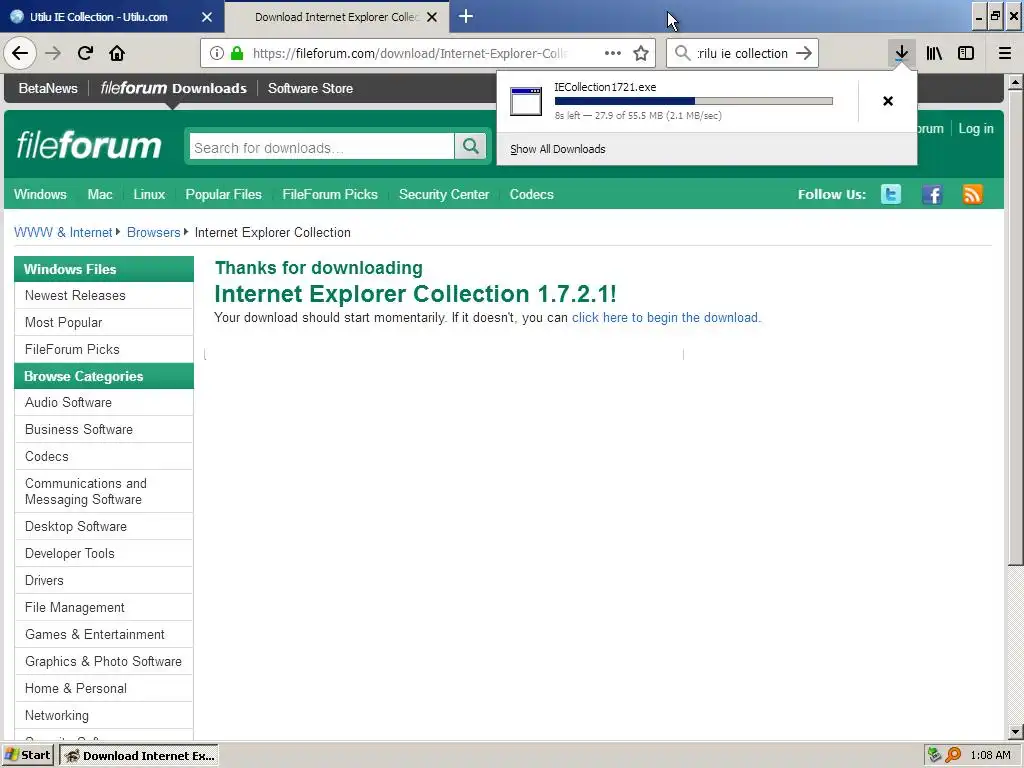Bookmark this page with the star
The image size is (1024, 768).
coord(641,54)
